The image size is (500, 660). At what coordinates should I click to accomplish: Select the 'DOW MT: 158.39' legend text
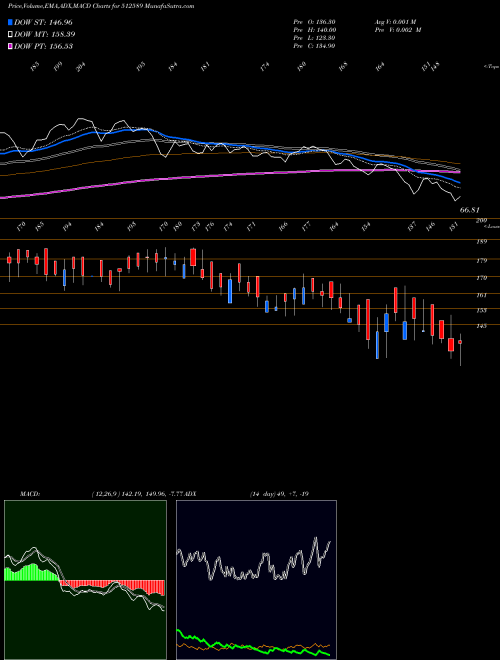(45, 34)
